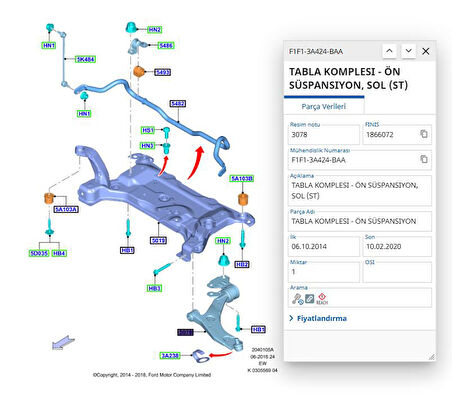452x394 pixels.
Task: Select the 5482 stabilizer bar callout
Action: 178,104
